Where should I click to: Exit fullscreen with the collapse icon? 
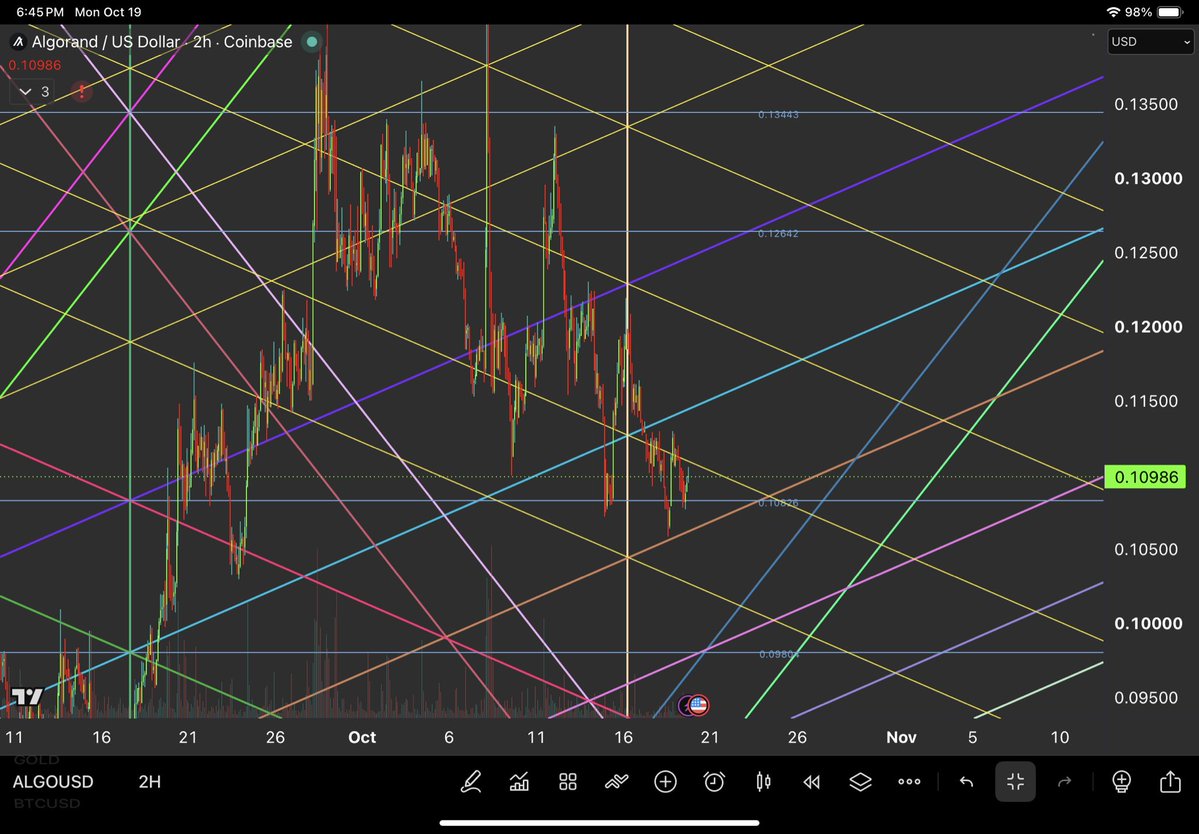[x=1015, y=781]
